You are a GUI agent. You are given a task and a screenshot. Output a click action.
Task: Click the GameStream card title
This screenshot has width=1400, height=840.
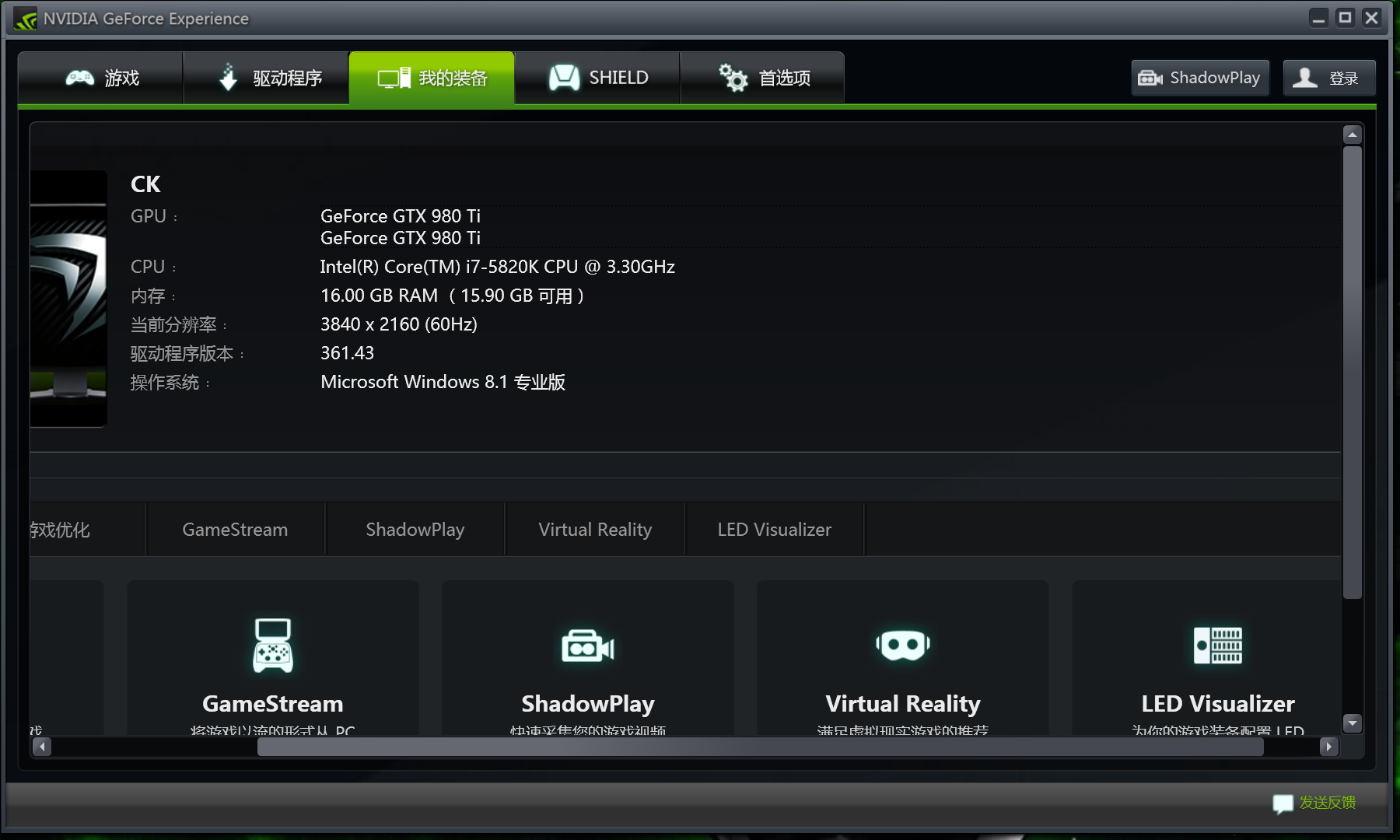[x=273, y=704]
